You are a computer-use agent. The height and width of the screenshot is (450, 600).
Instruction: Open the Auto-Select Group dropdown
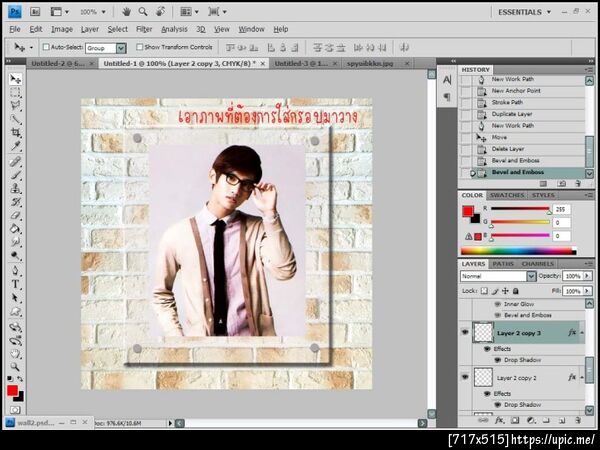[121, 48]
